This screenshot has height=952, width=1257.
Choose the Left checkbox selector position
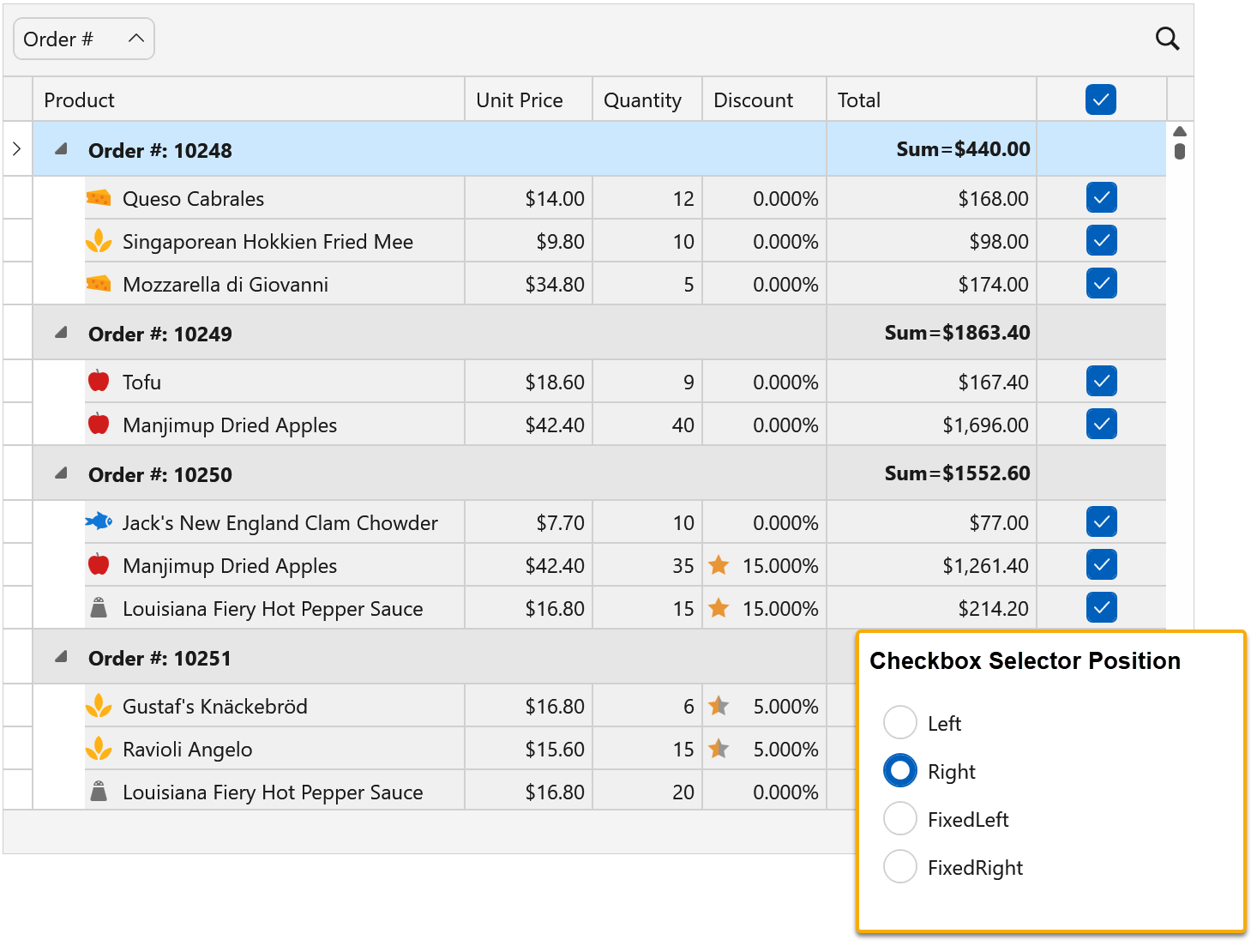point(900,723)
